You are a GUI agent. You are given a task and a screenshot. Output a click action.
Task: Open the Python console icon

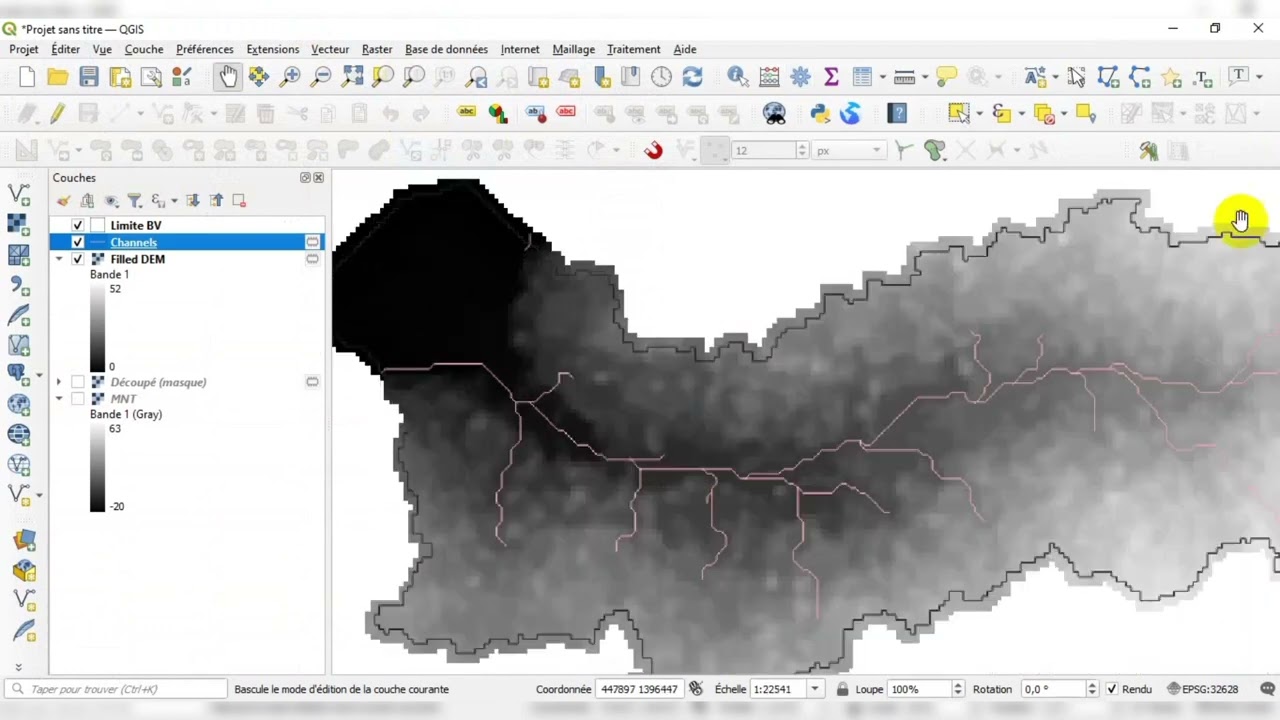click(820, 114)
